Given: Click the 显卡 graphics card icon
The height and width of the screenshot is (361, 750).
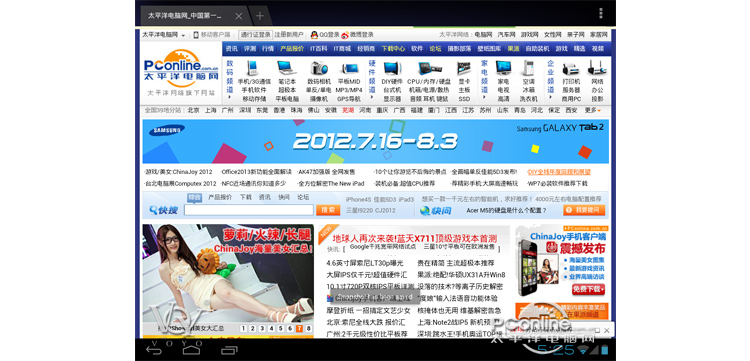Looking at the screenshot, I should 463,68.
